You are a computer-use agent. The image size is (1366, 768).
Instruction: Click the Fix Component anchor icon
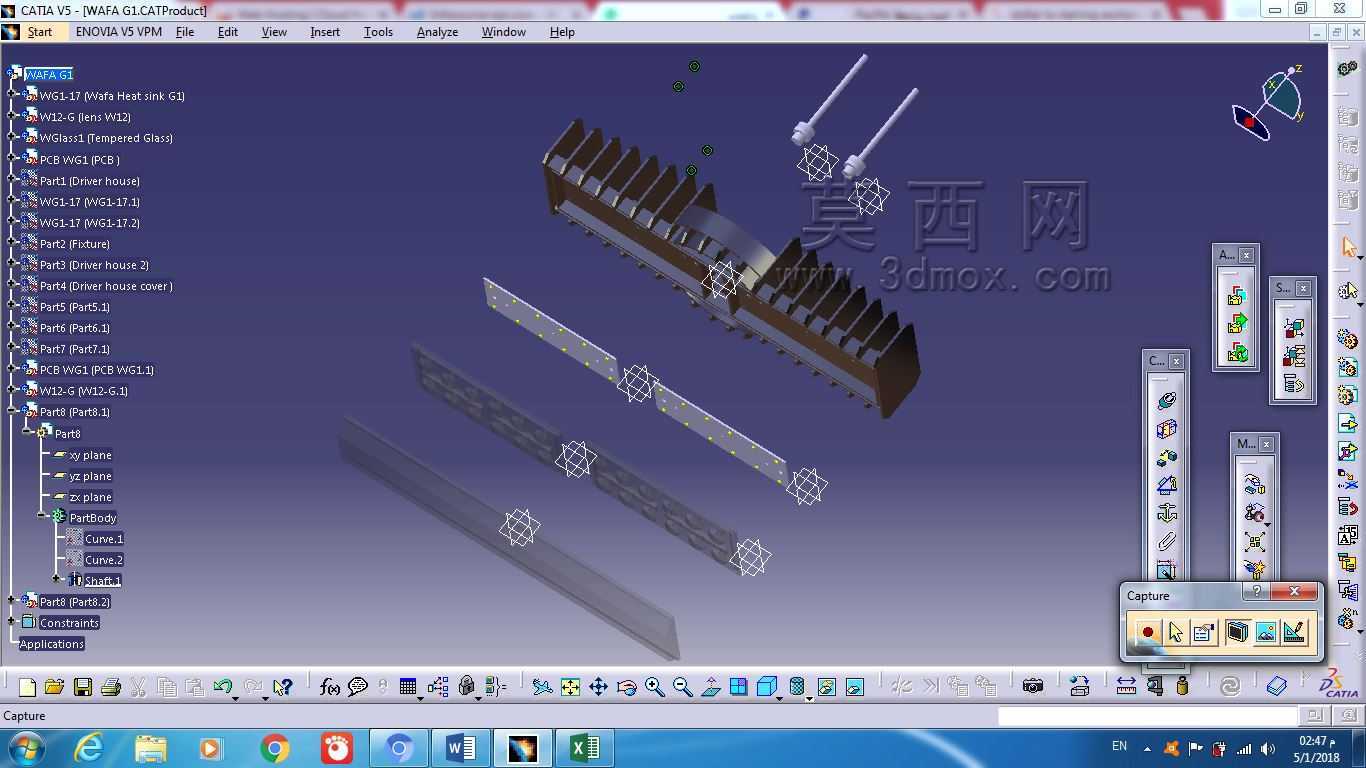pyautogui.click(x=1166, y=513)
